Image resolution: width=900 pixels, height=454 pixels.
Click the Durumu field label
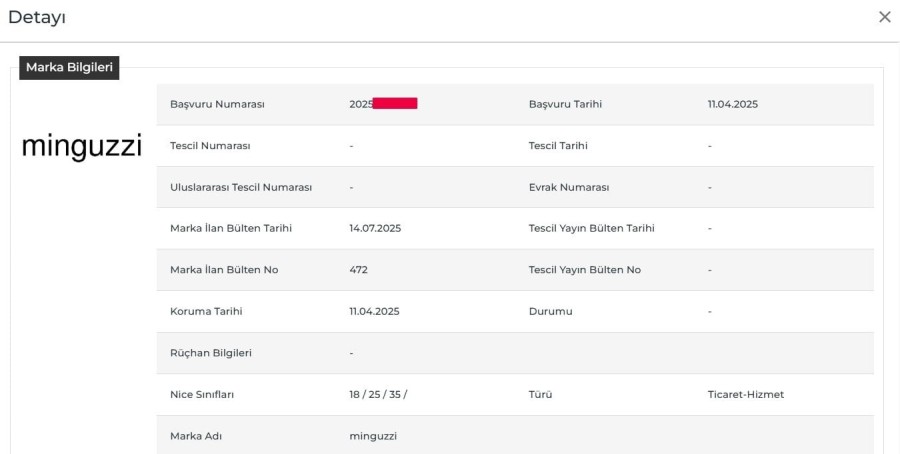(550, 311)
